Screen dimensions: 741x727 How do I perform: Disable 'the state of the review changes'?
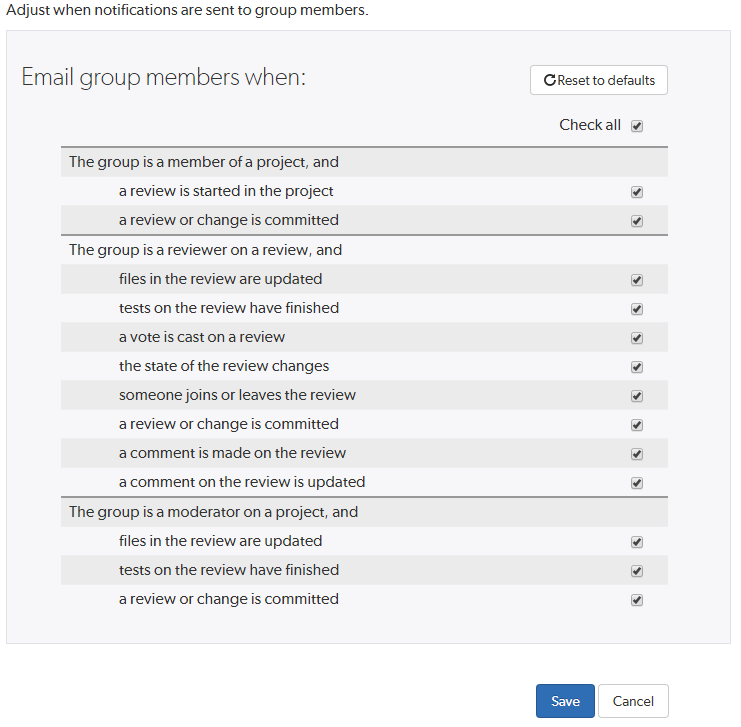click(637, 367)
